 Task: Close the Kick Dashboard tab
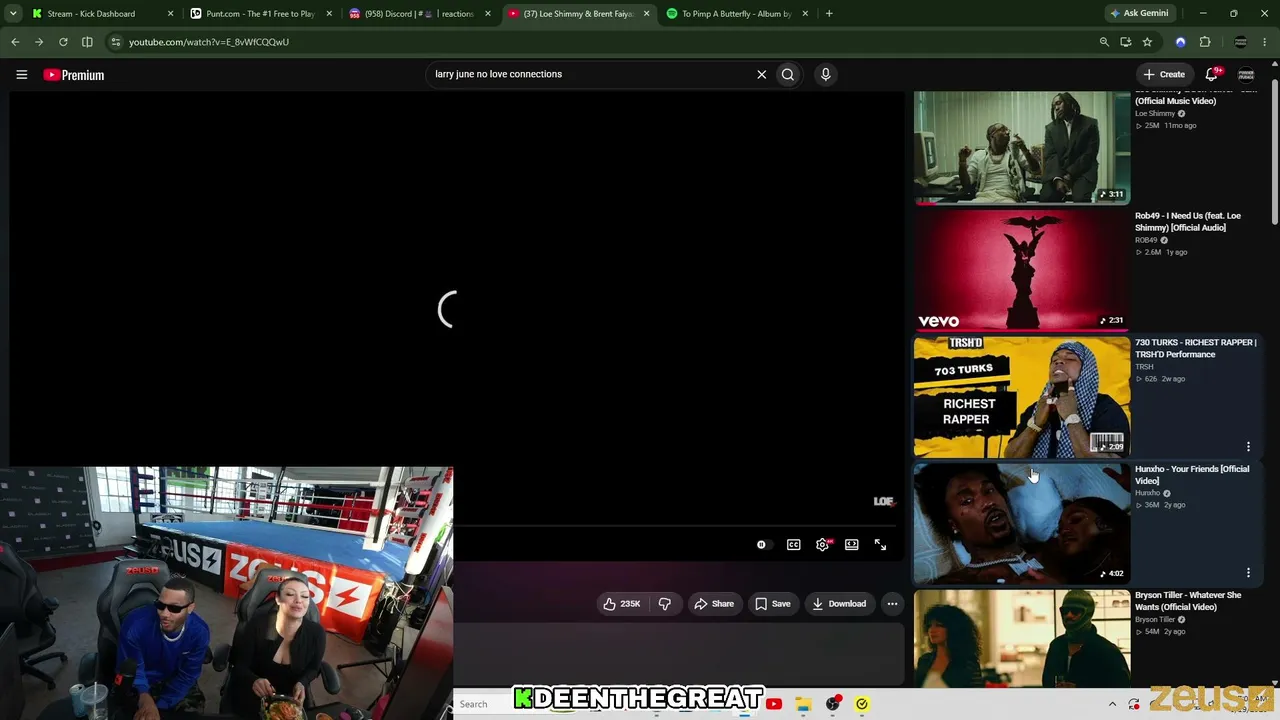click(170, 14)
